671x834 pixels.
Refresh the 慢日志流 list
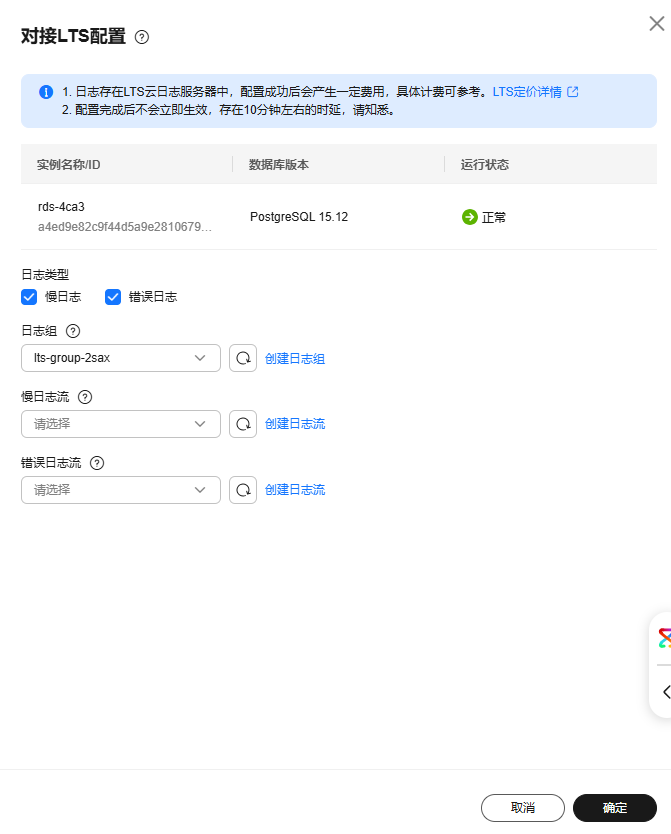[243, 424]
